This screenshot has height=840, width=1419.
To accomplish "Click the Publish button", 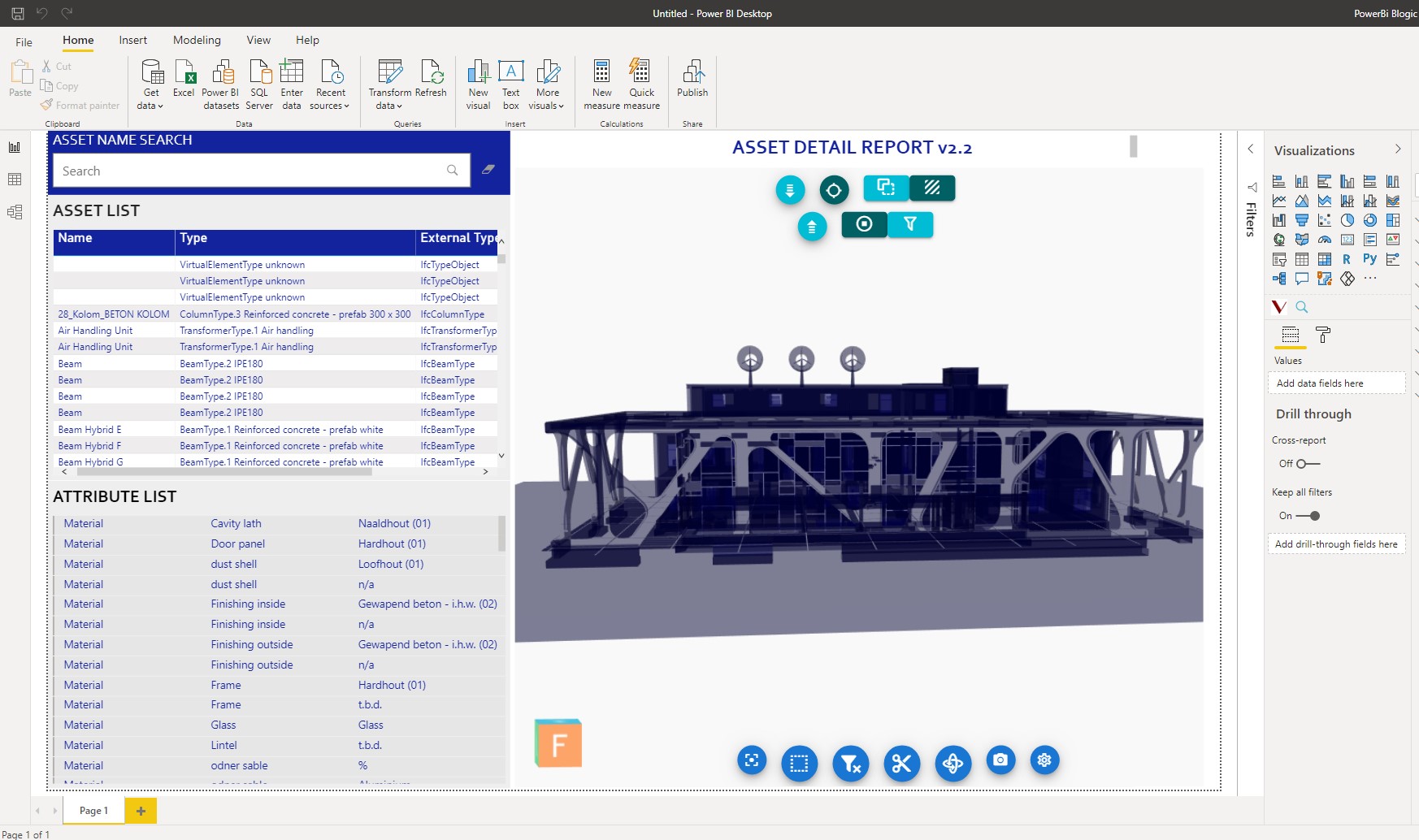I will click(692, 79).
